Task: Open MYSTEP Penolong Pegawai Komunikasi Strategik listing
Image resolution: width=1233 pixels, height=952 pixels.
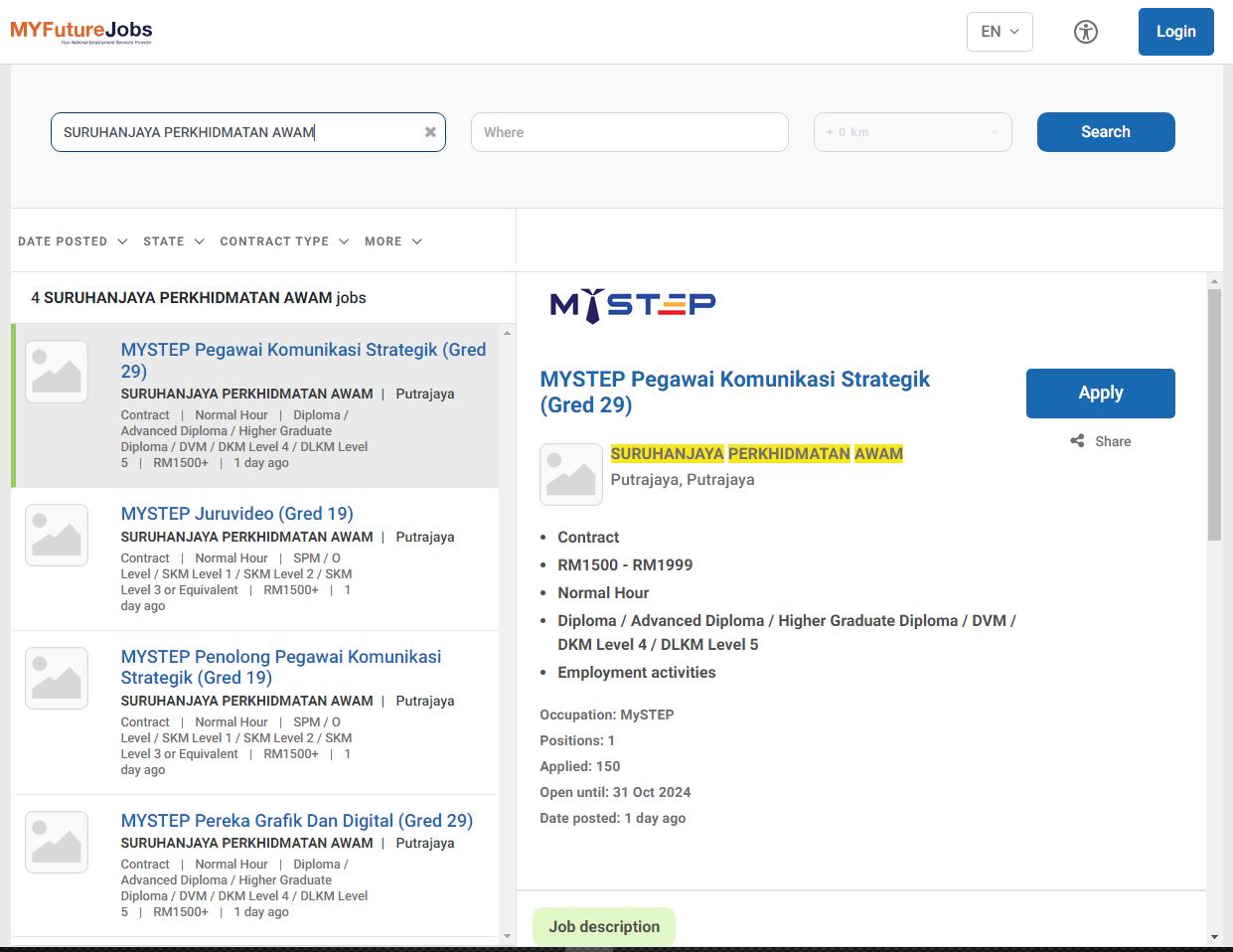Action: tap(281, 667)
